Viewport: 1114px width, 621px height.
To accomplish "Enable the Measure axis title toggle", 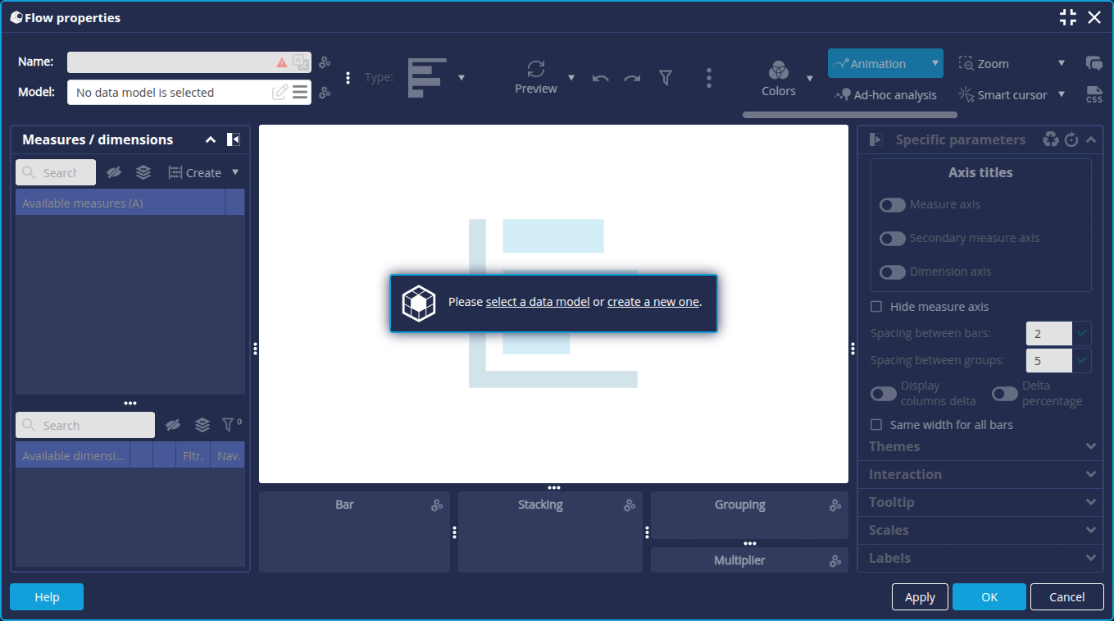I will [892, 205].
